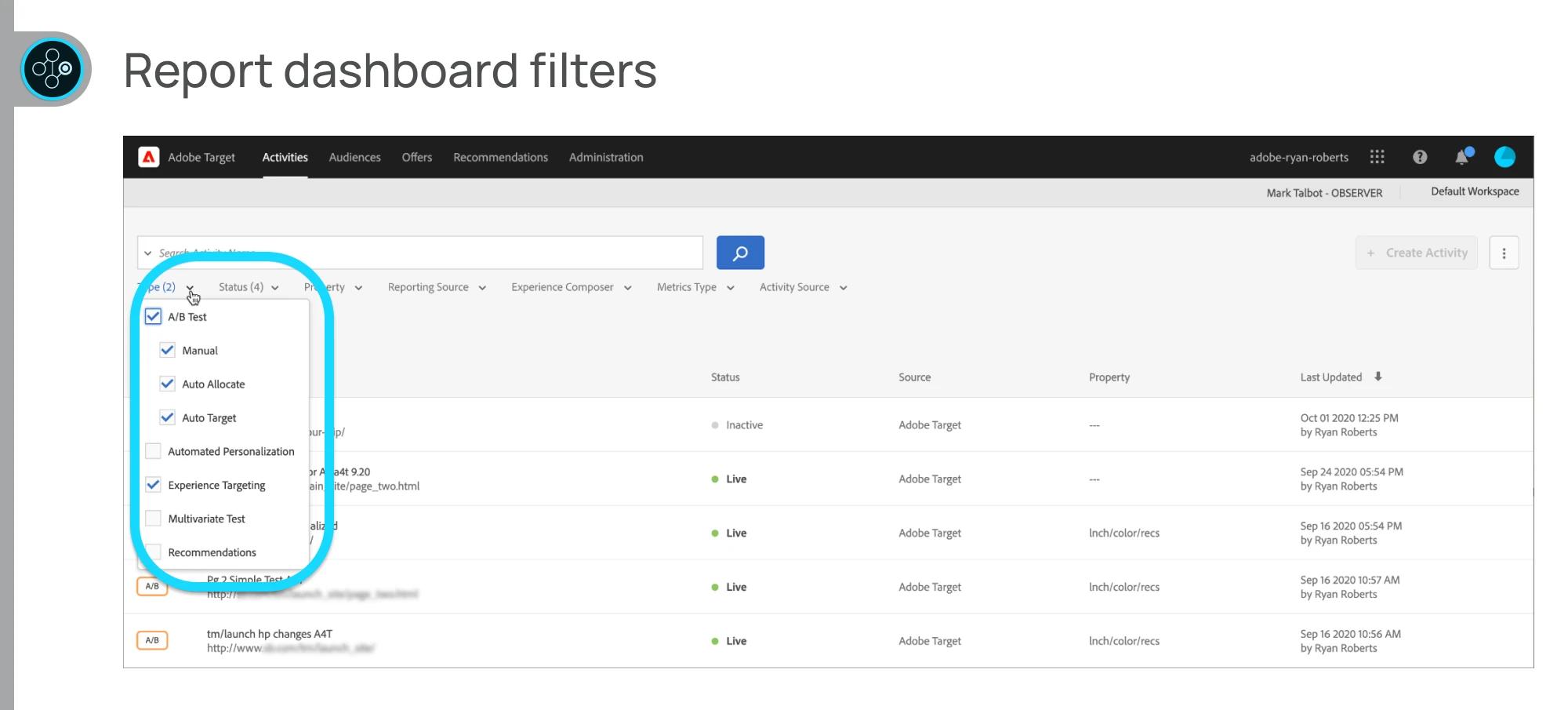
Task: Check the Multivariate Test checkbox
Action: tap(153, 519)
